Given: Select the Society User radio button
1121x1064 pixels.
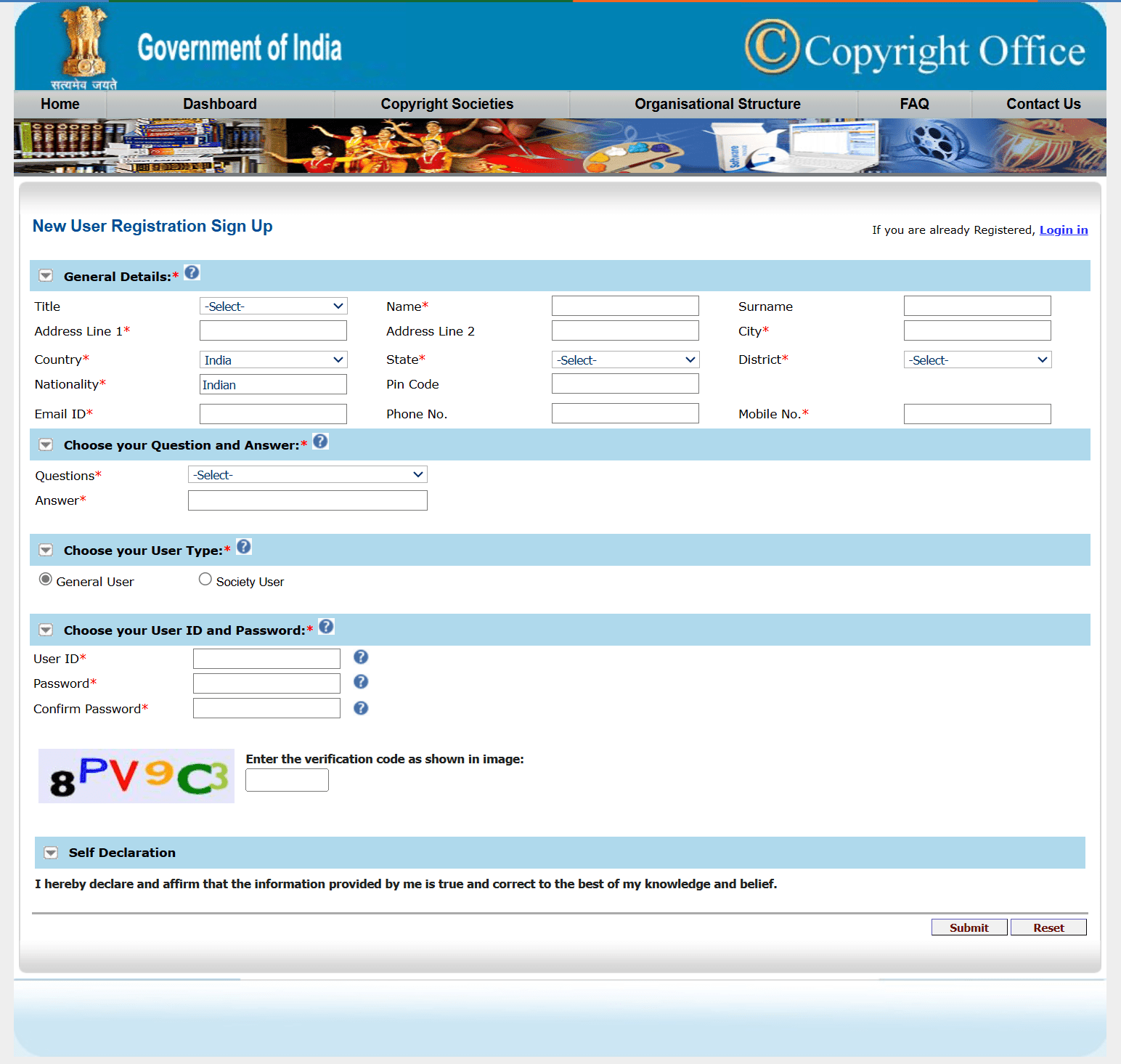Looking at the screenshot, I should tap(205, 580).
